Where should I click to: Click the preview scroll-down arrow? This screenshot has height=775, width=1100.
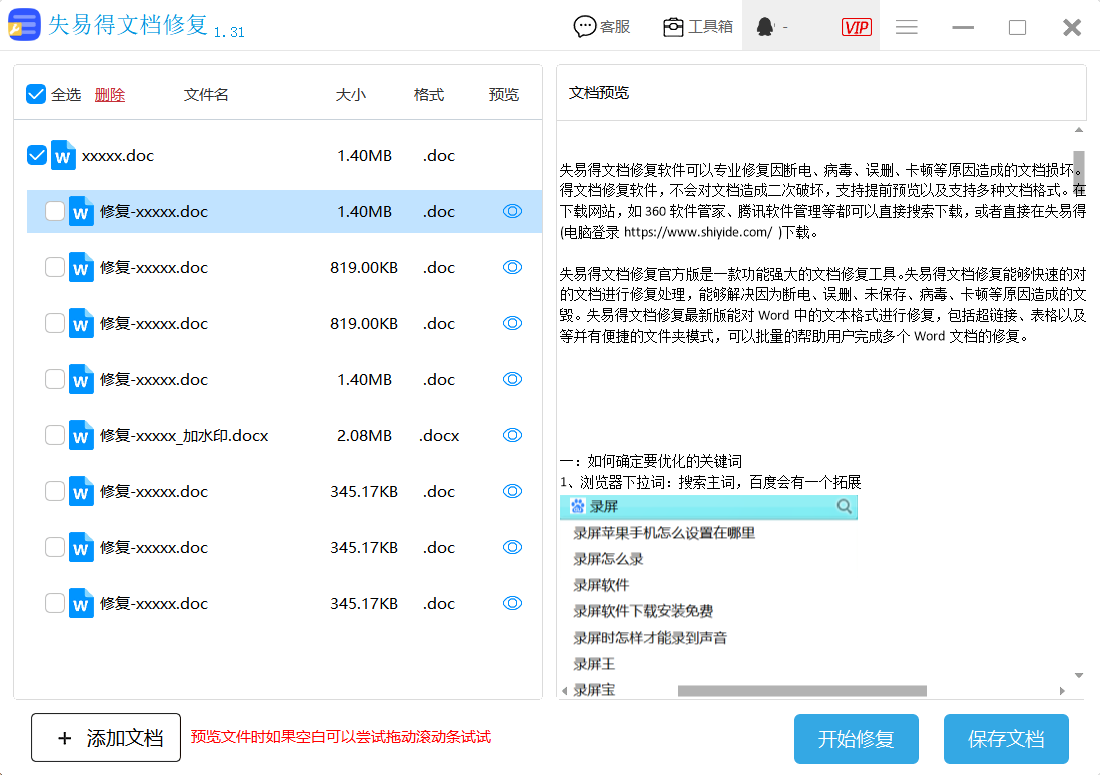[x=1079, y=675]
